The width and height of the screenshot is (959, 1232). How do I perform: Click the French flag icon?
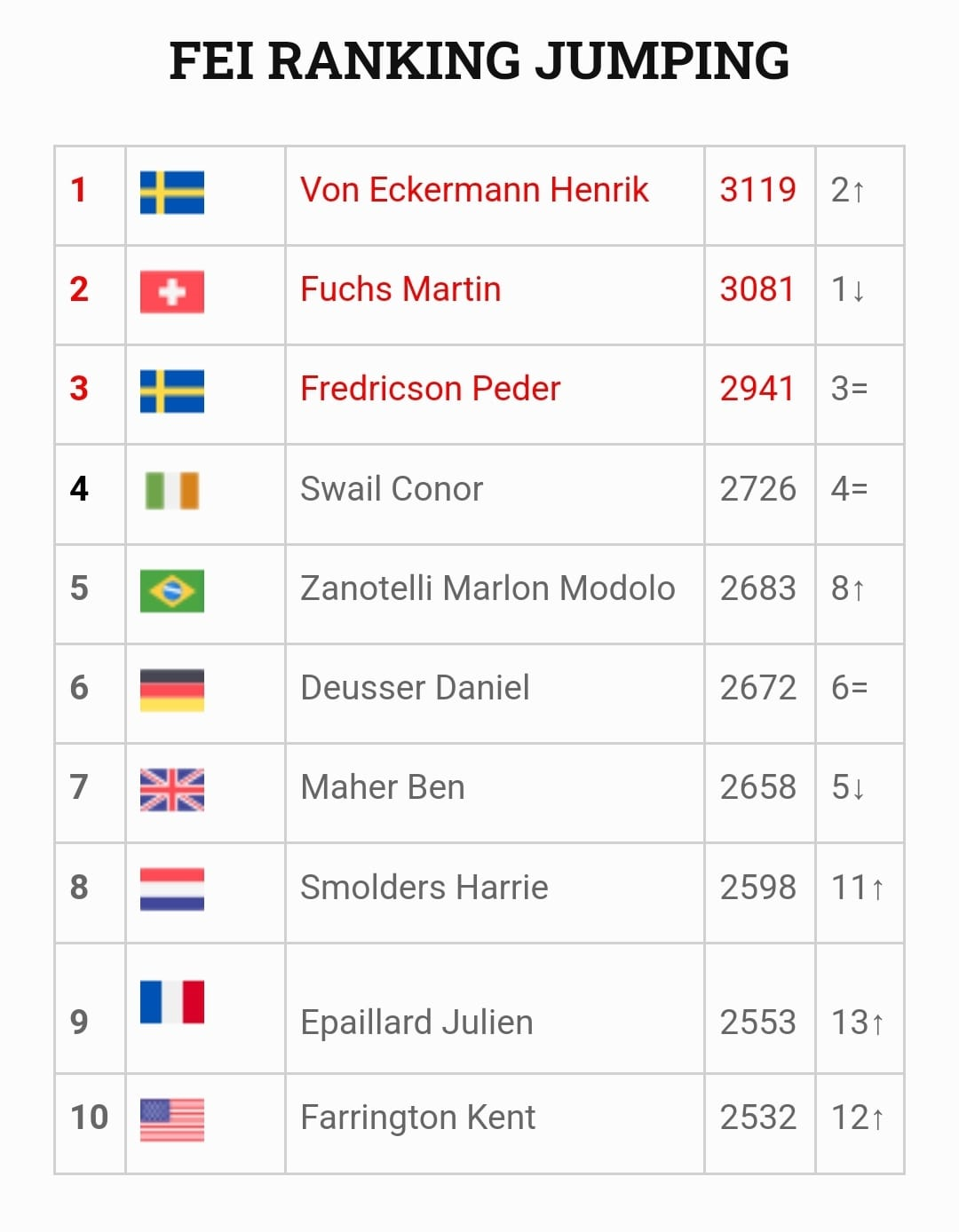pos(172,1002)
